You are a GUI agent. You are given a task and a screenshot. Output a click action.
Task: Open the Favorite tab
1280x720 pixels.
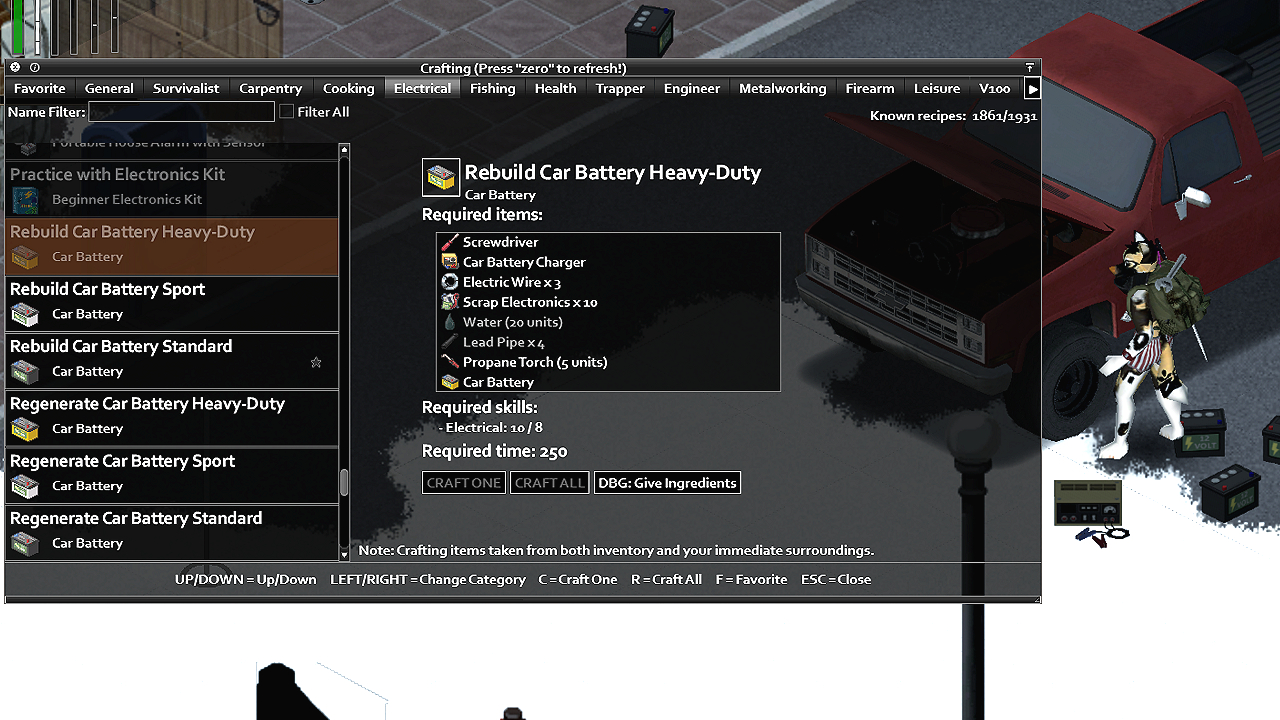click(x=40, y=89)
